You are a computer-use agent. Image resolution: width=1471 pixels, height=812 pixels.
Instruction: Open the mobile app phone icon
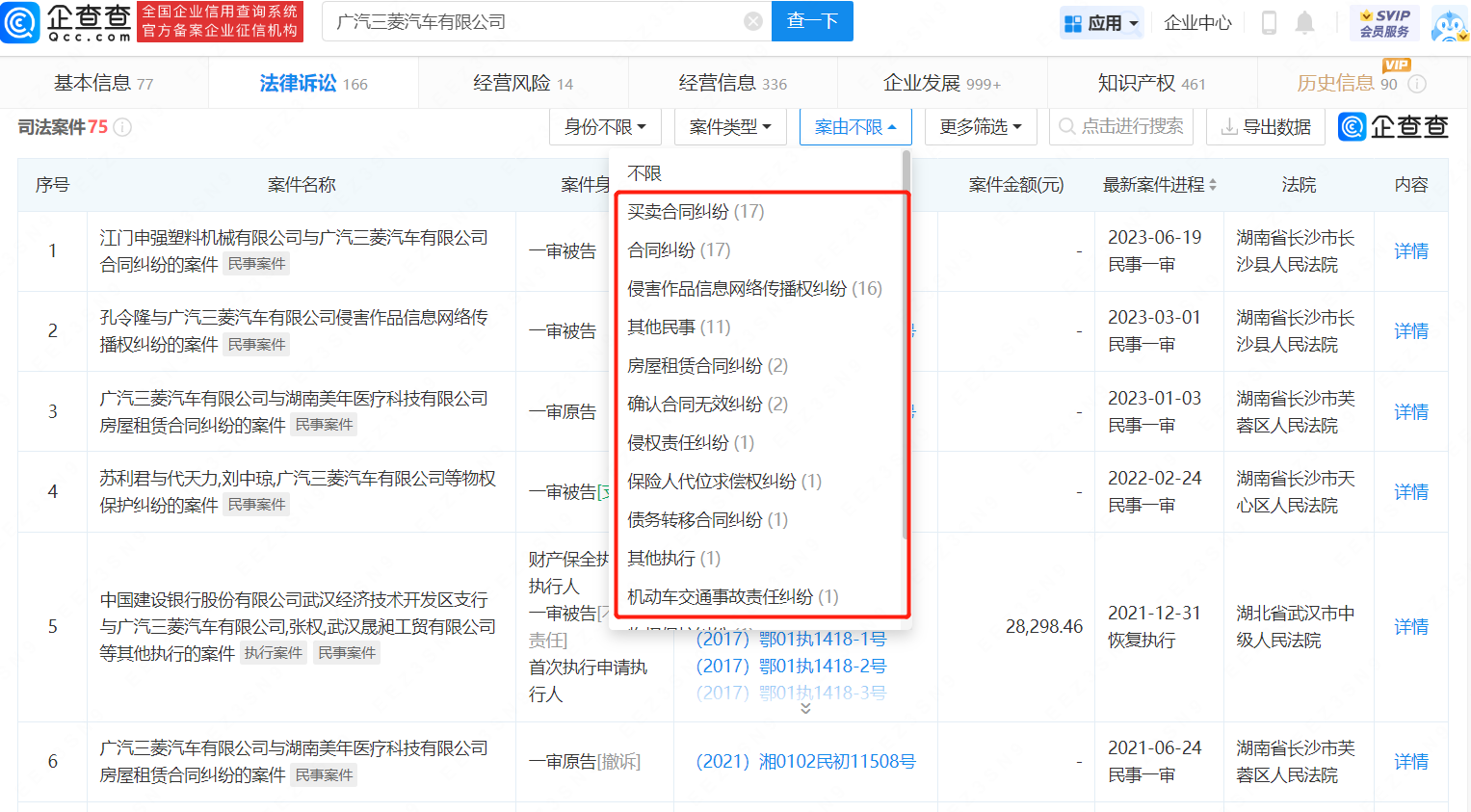click(1269, 22)
